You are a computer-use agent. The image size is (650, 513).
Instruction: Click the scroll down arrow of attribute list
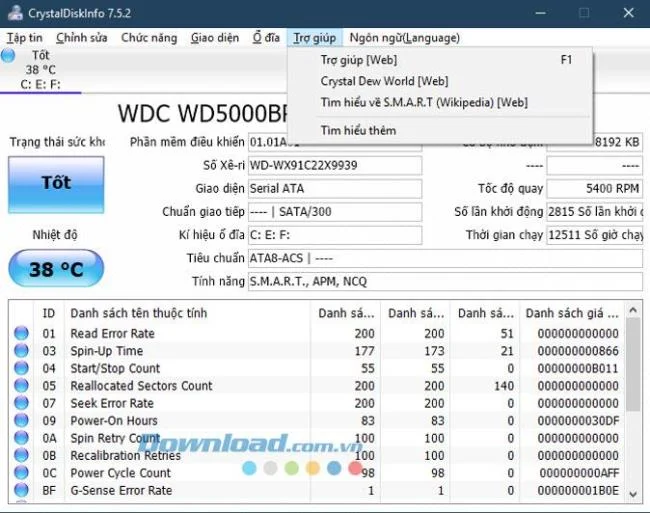(633, 494)
